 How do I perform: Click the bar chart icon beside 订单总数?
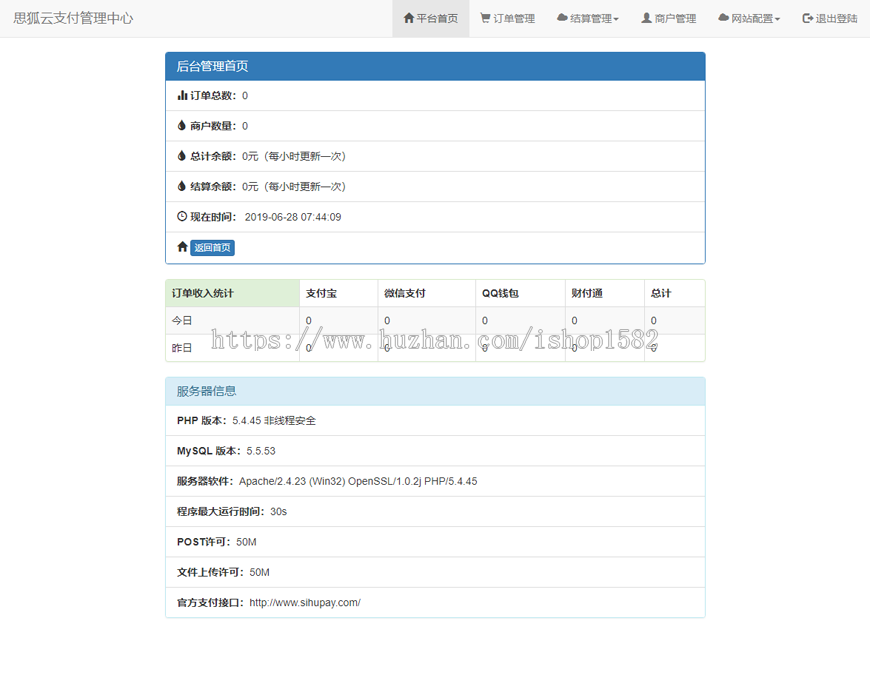[181, 95]
